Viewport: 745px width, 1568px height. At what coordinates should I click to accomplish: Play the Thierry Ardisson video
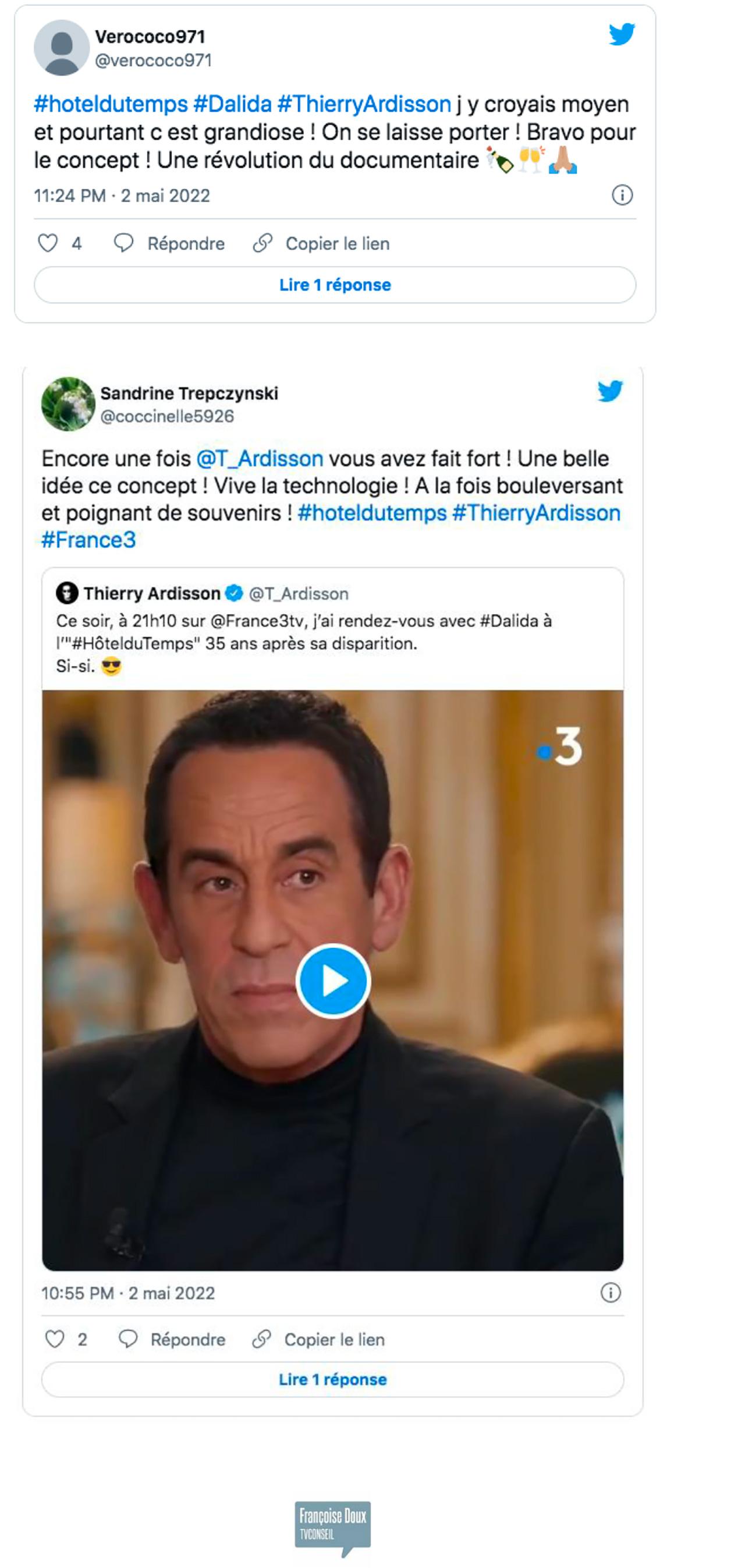click(x=333, y=981)
